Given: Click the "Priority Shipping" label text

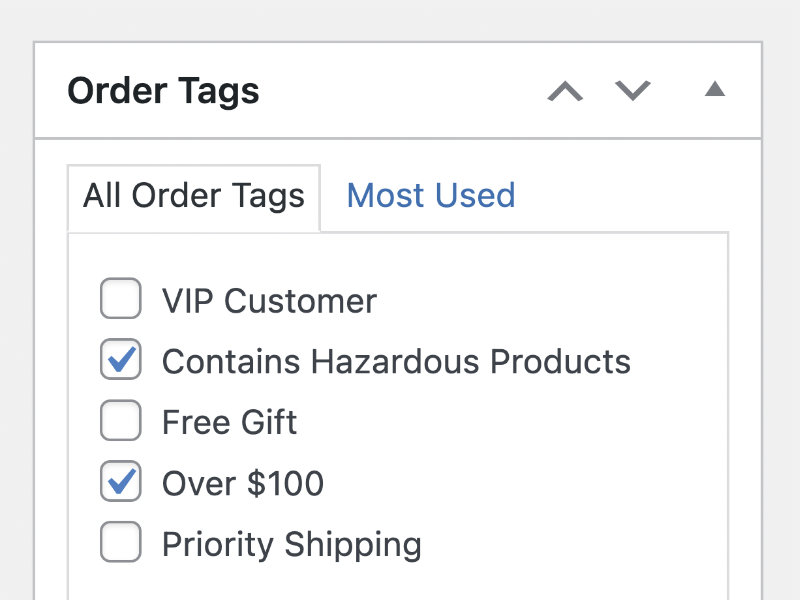Looking at the screenshot, I should [291, 545].
